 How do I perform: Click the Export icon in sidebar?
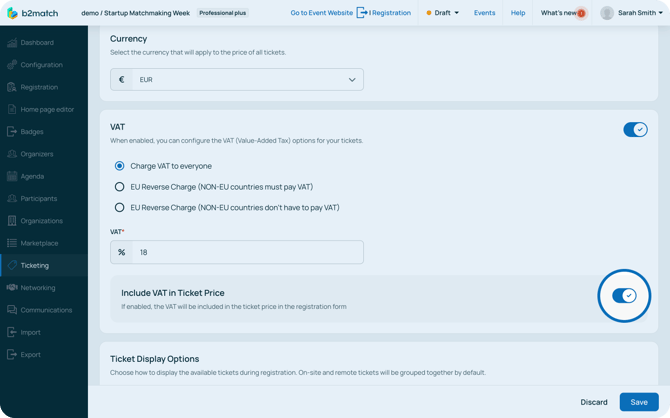[12, 354]
